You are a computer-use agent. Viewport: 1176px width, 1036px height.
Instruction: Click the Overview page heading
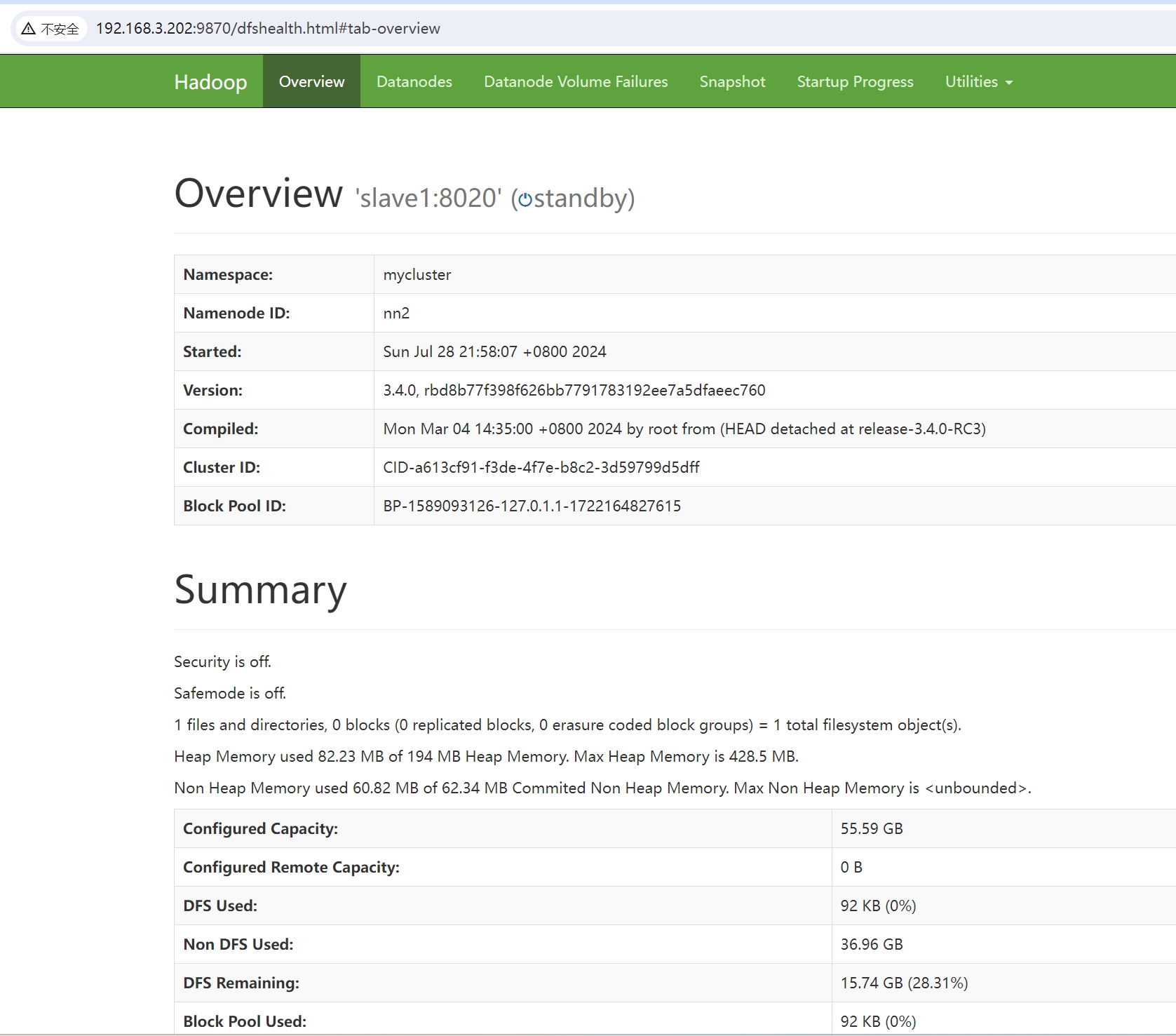pos(258,193)
